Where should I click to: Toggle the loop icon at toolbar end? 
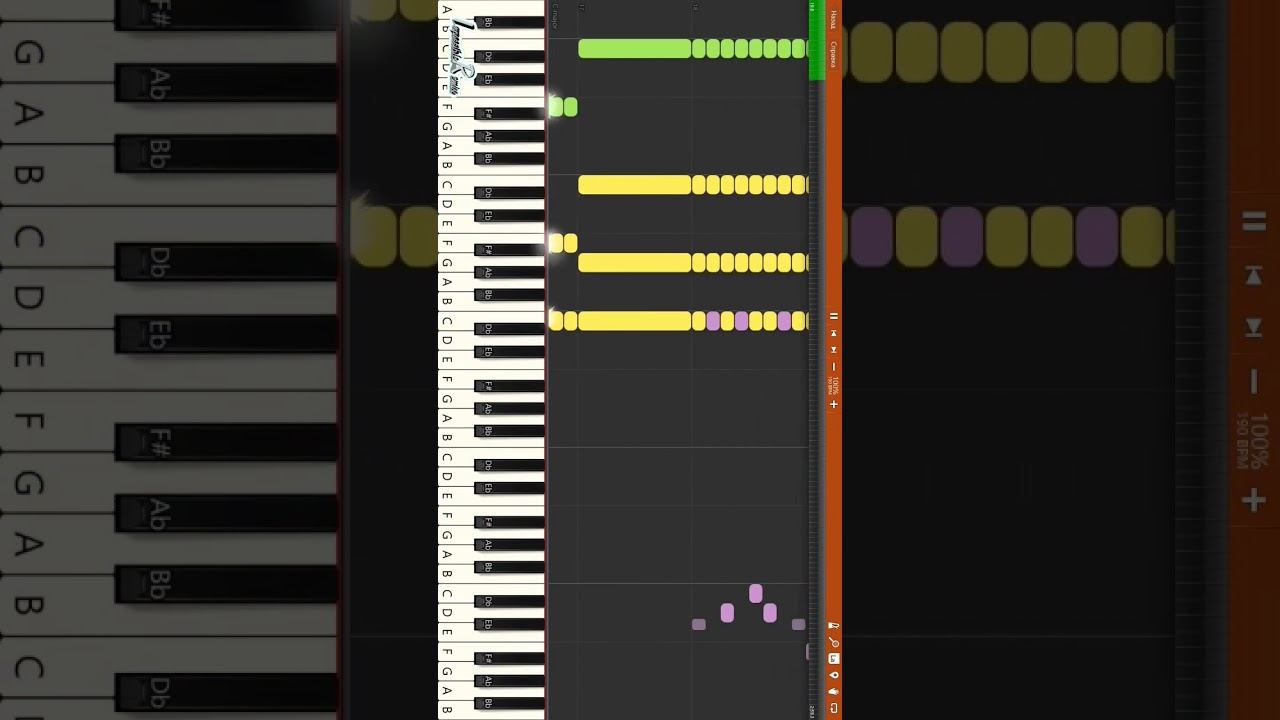(x=834, y=708)
